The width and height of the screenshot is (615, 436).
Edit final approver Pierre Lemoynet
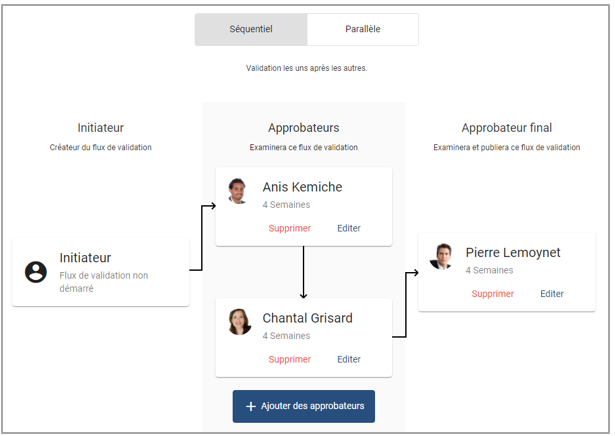(x=552, y=294)
